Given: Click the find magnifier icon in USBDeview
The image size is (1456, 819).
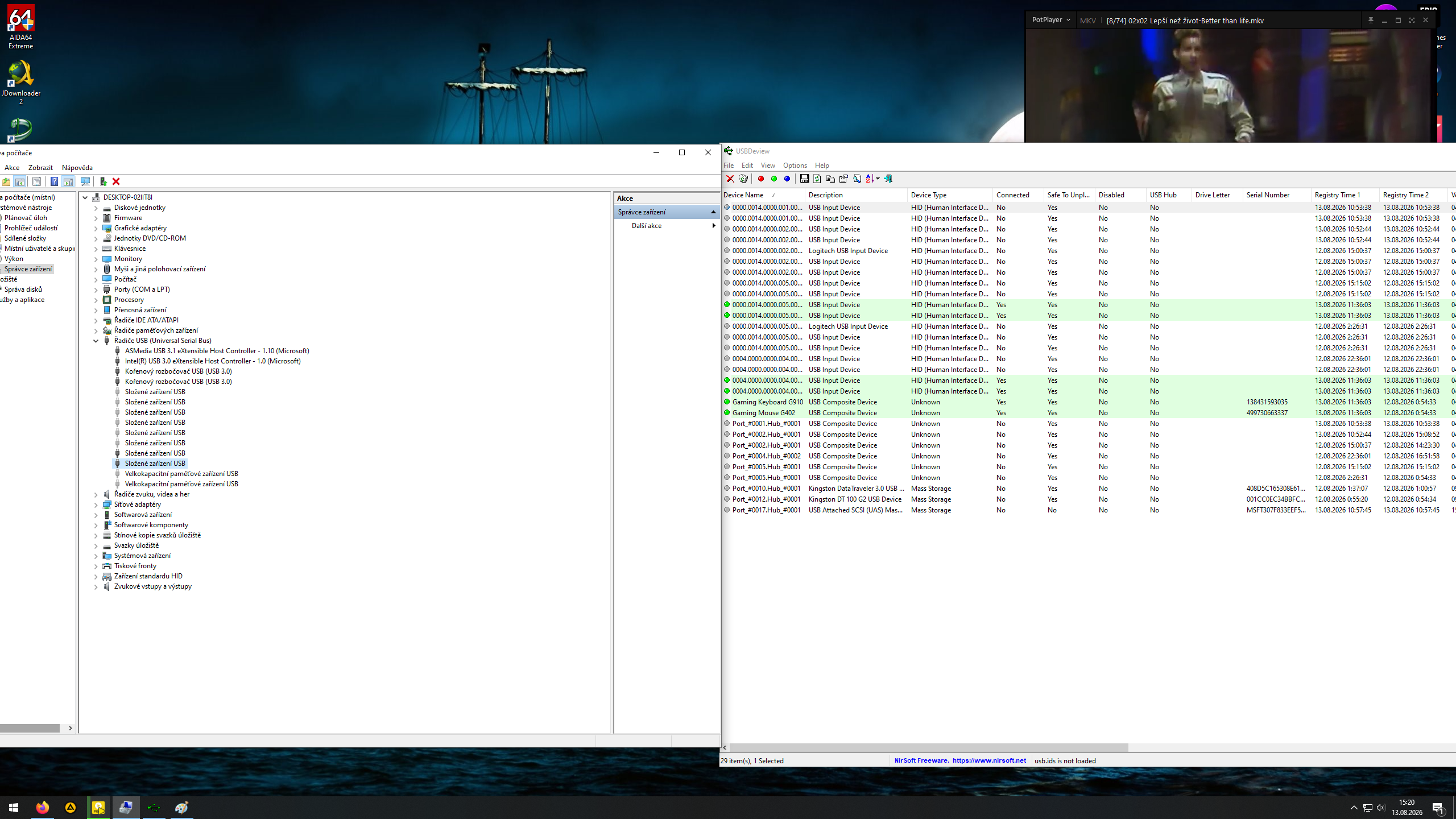Looking at the screenshot, I should point(857,179).
